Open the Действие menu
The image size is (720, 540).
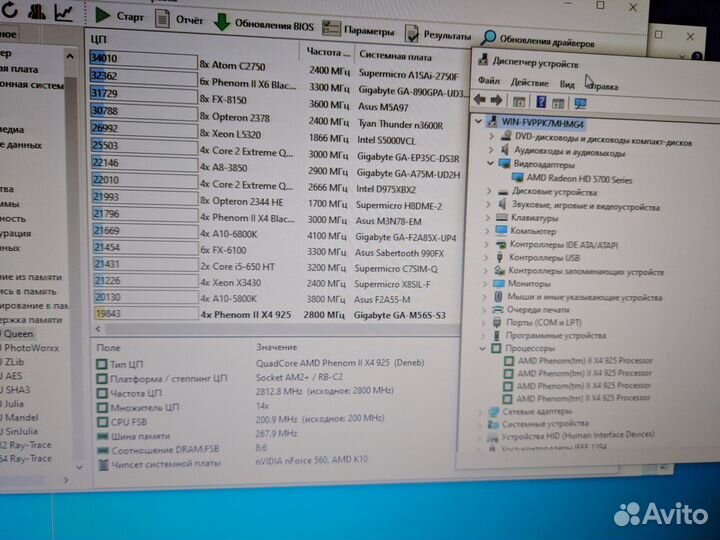pyautogui.click(x=529, y=82)
